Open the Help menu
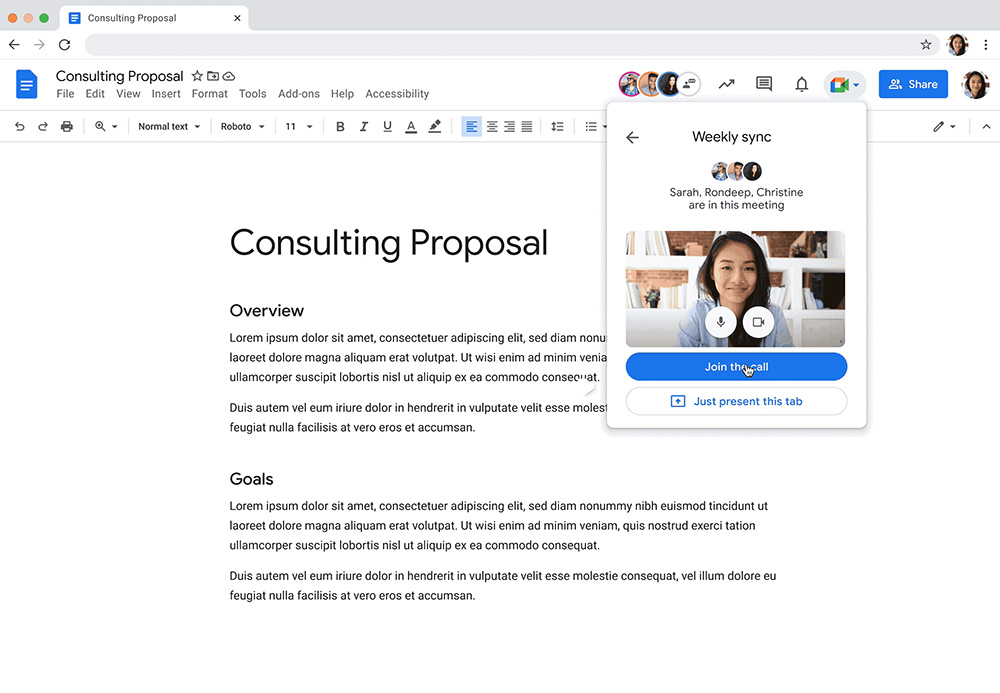 click(x=342, y=94)
